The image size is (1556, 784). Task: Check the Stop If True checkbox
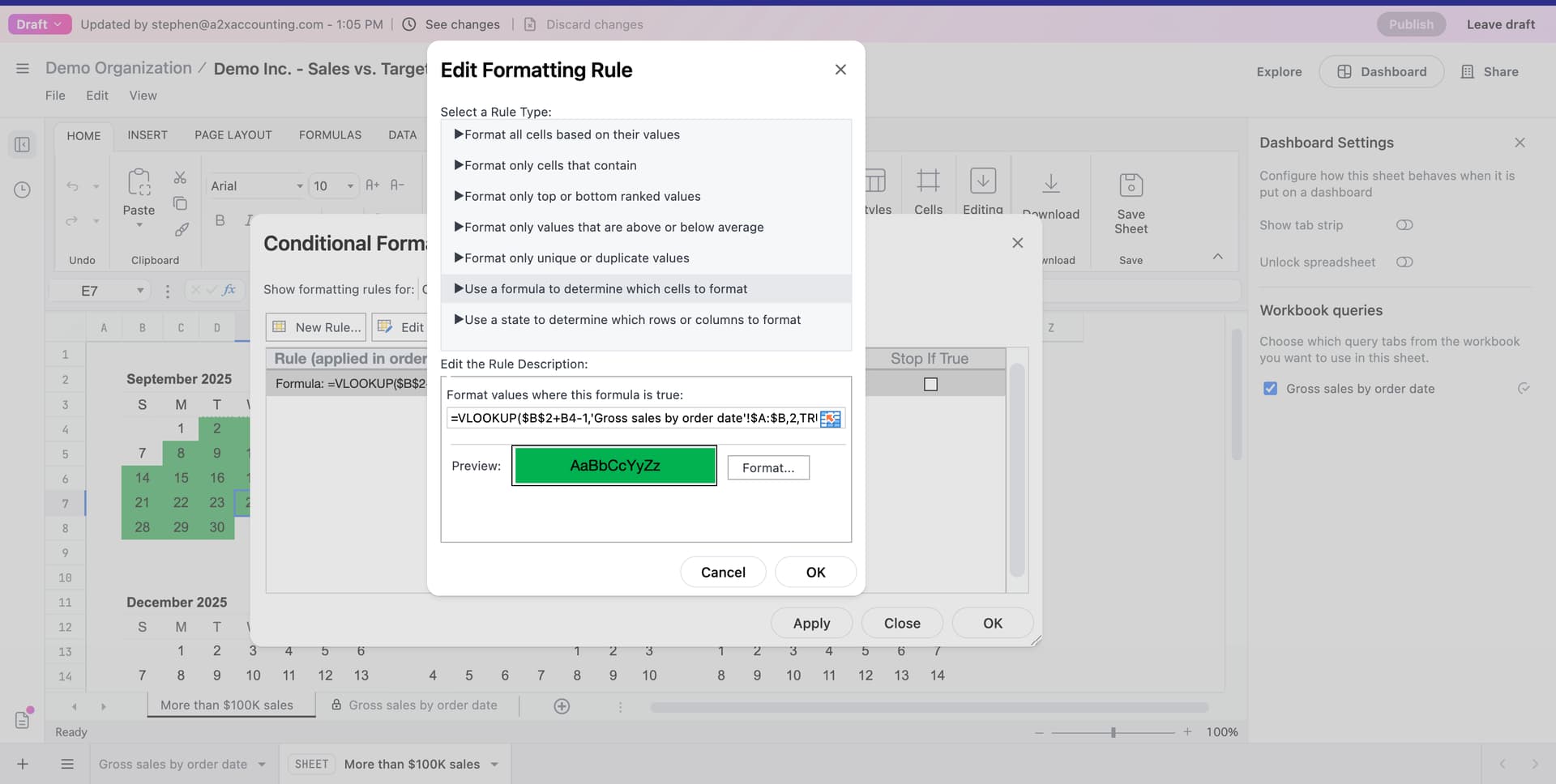(930, 385)
